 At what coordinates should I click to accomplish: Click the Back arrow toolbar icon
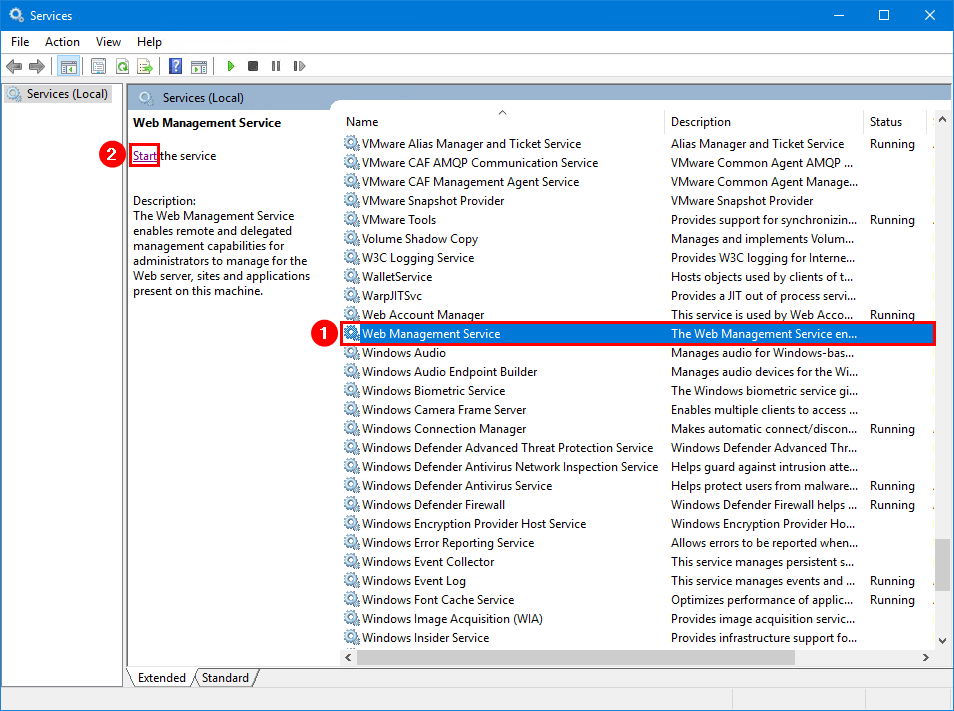14,66
